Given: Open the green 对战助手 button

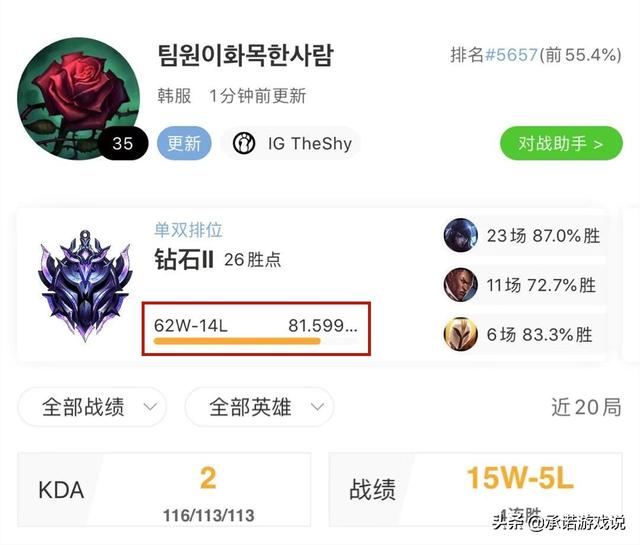Looking at the screenshot, I should pyautogui.click(x=561, y=143).
